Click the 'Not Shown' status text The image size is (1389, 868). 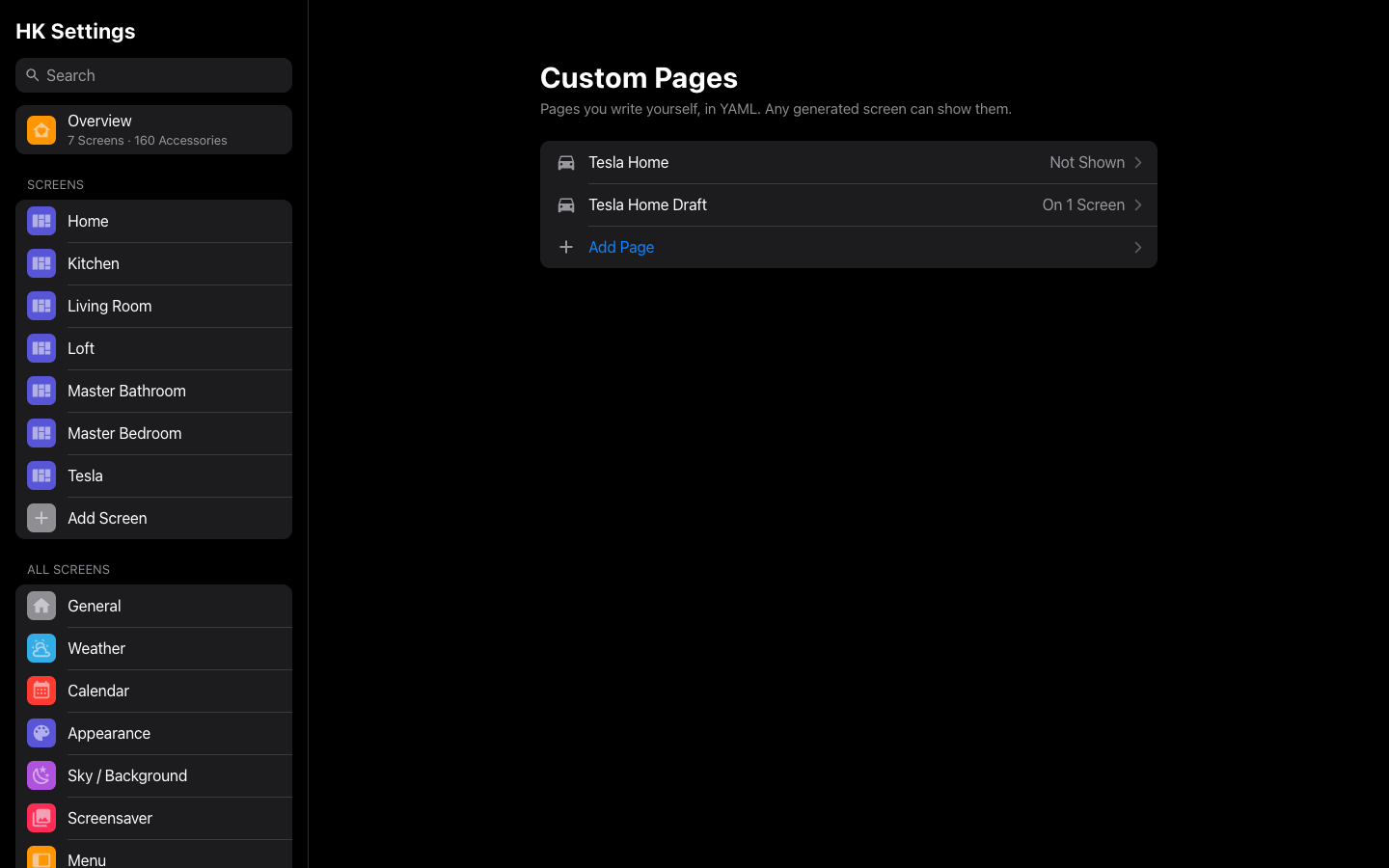tap(1087, 162)
